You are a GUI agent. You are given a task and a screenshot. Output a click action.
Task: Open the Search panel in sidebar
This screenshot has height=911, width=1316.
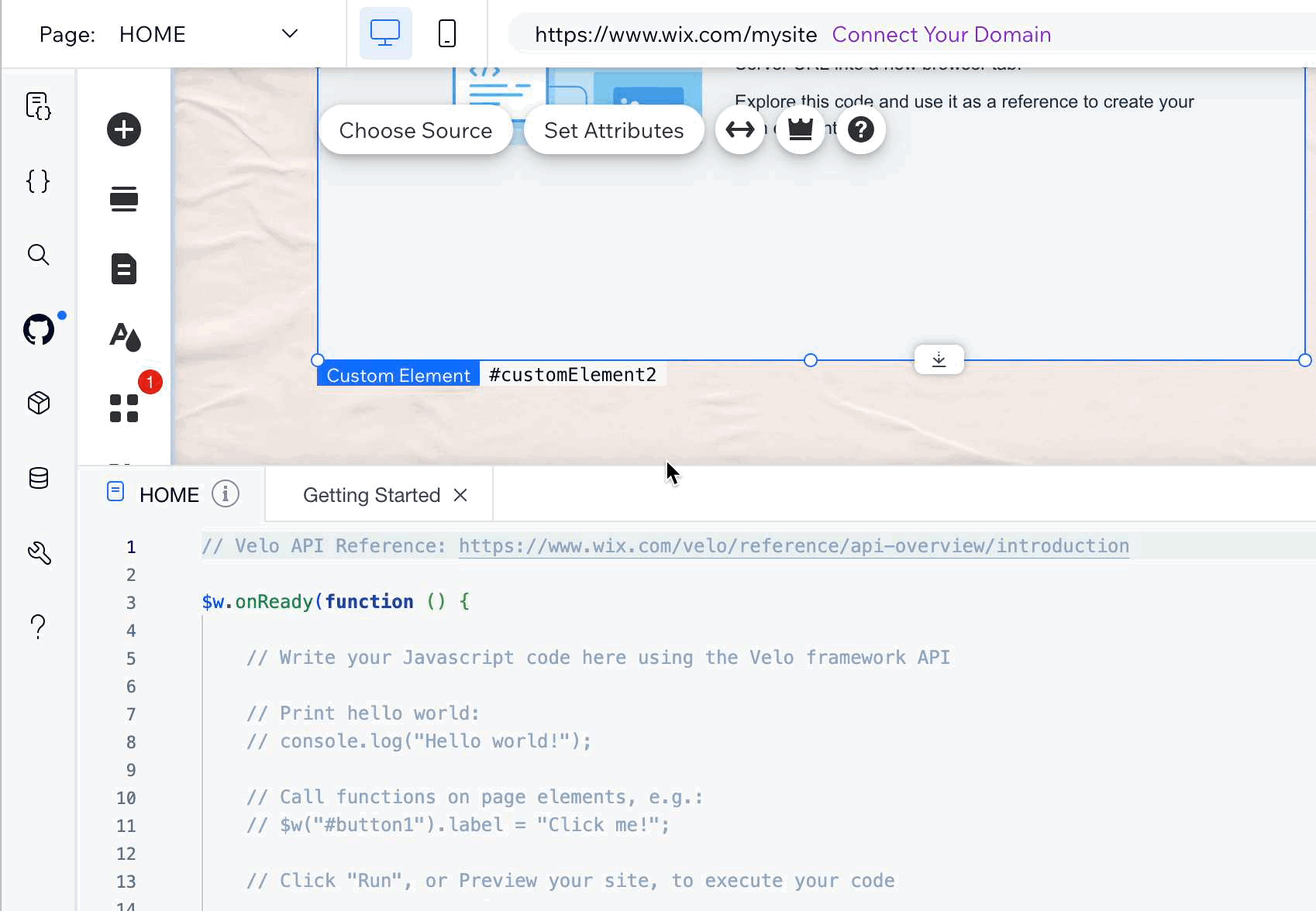click(x=38, y=255)
